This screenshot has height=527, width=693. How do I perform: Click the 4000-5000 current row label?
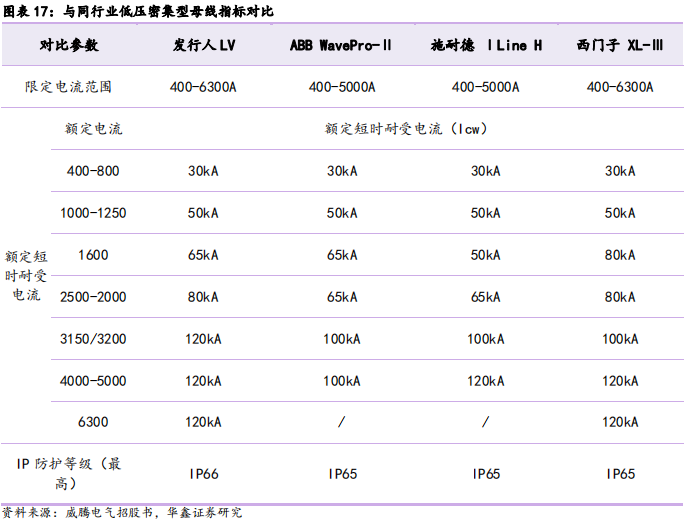(x=93, y=381)
